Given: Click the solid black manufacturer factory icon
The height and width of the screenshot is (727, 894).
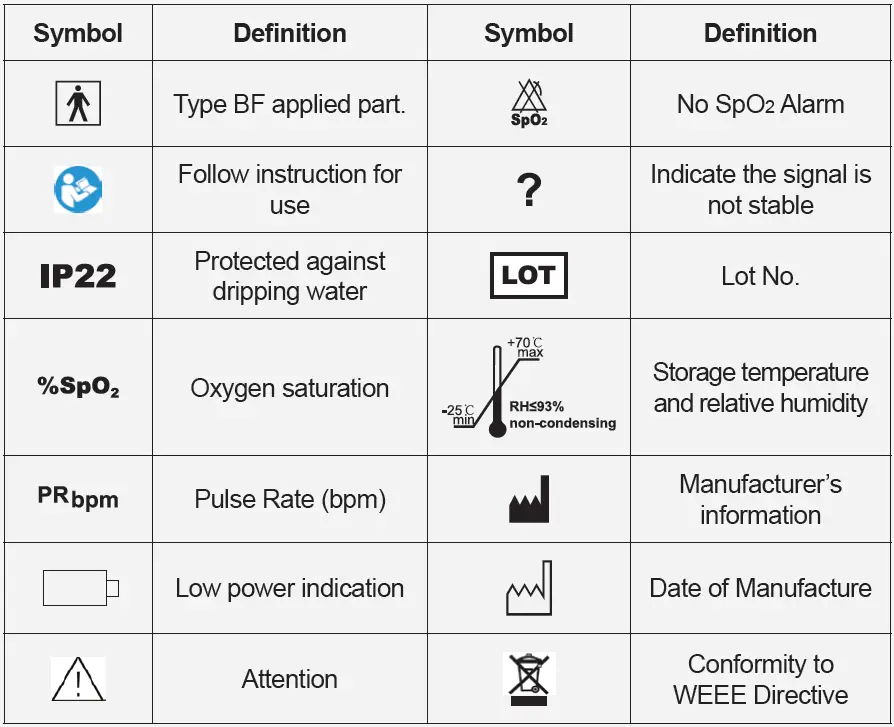Looking at the screenshot, I should point(529,499).
